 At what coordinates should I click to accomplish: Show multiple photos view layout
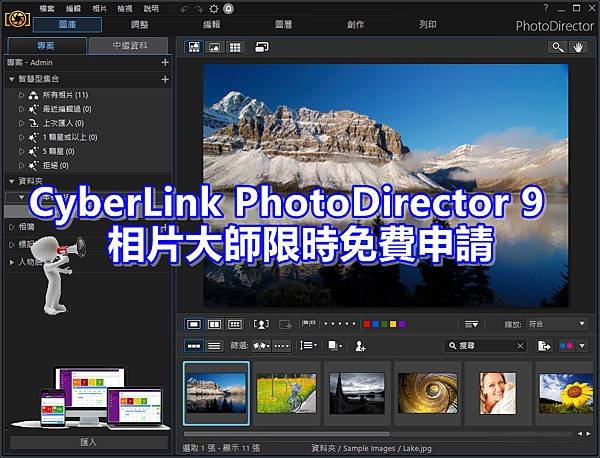coord(235,324)
